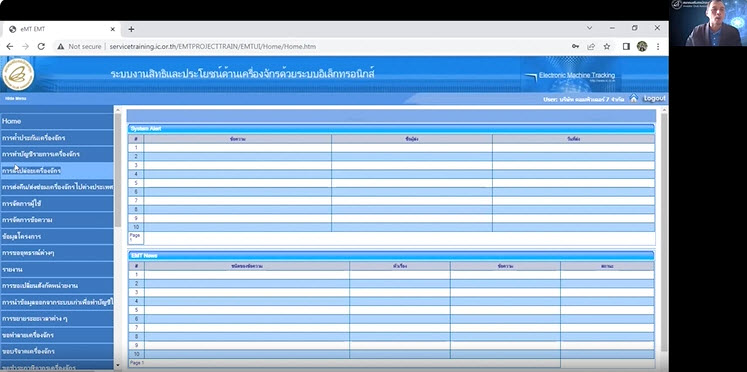Image resolution: width=747 pixels, height=372 pixels.
Task: Open the Home menu item
Action: [x=57, y=121]
